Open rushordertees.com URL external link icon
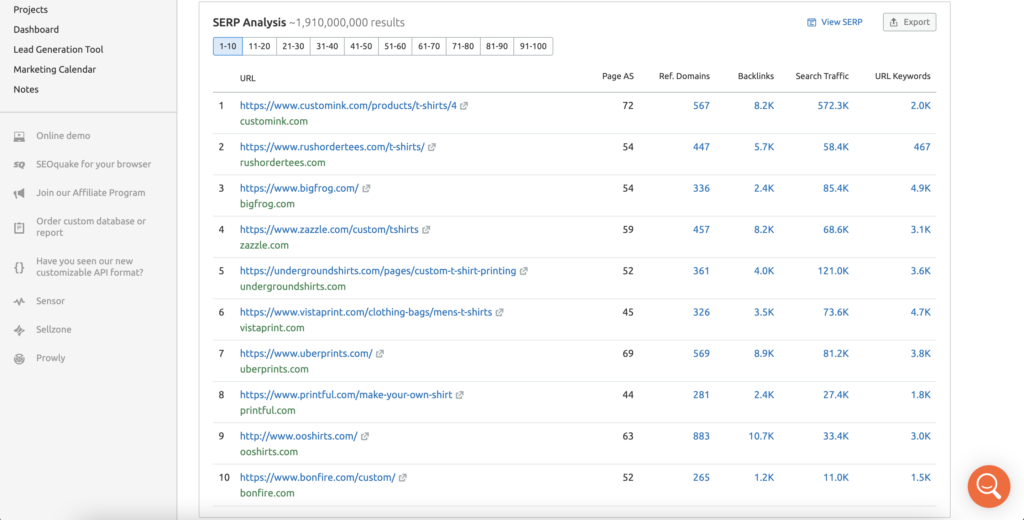This screenshot has height=520, width=1024. [432, 147]
